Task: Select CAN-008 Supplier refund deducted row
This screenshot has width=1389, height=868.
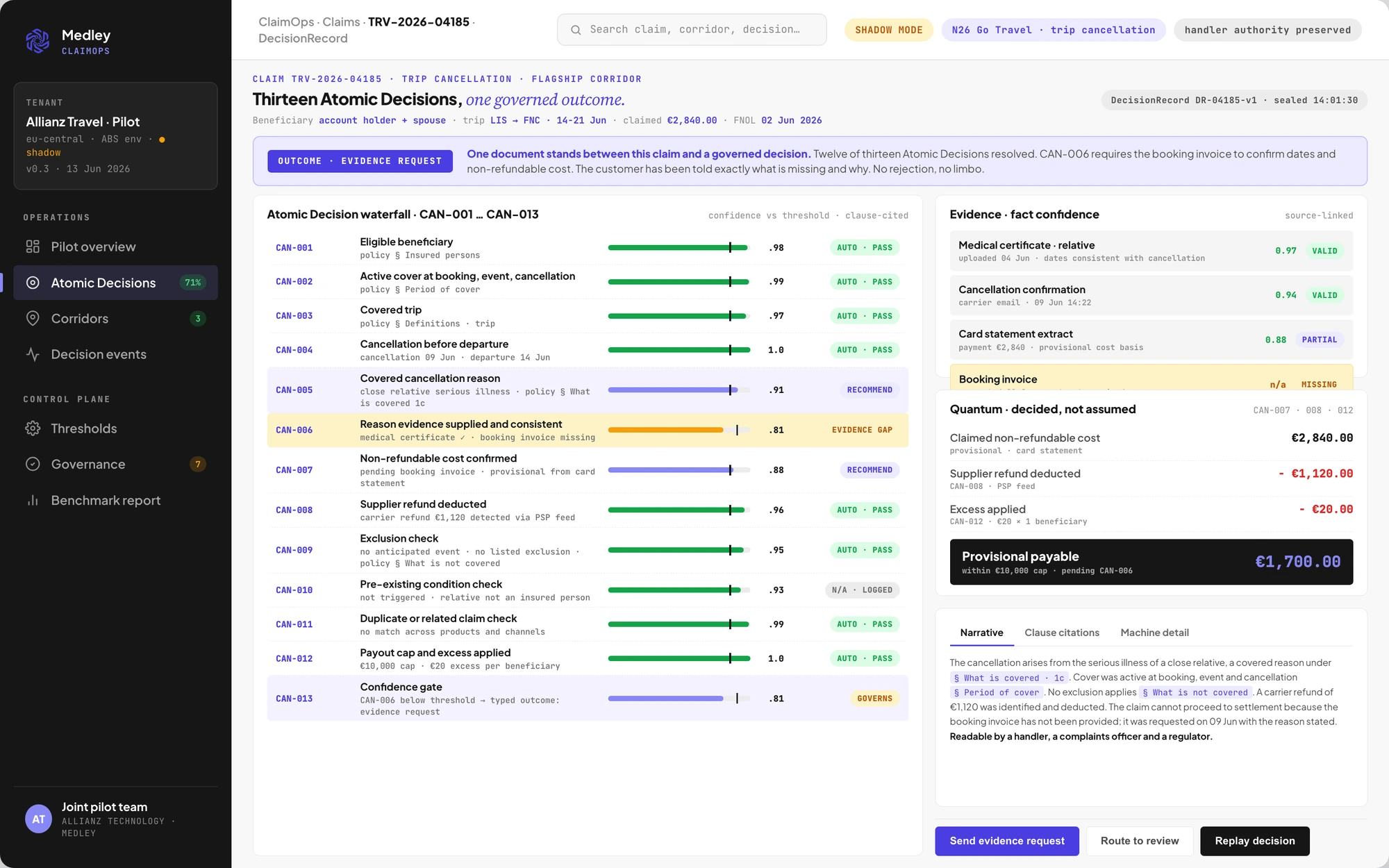Action: coord(588,510)
